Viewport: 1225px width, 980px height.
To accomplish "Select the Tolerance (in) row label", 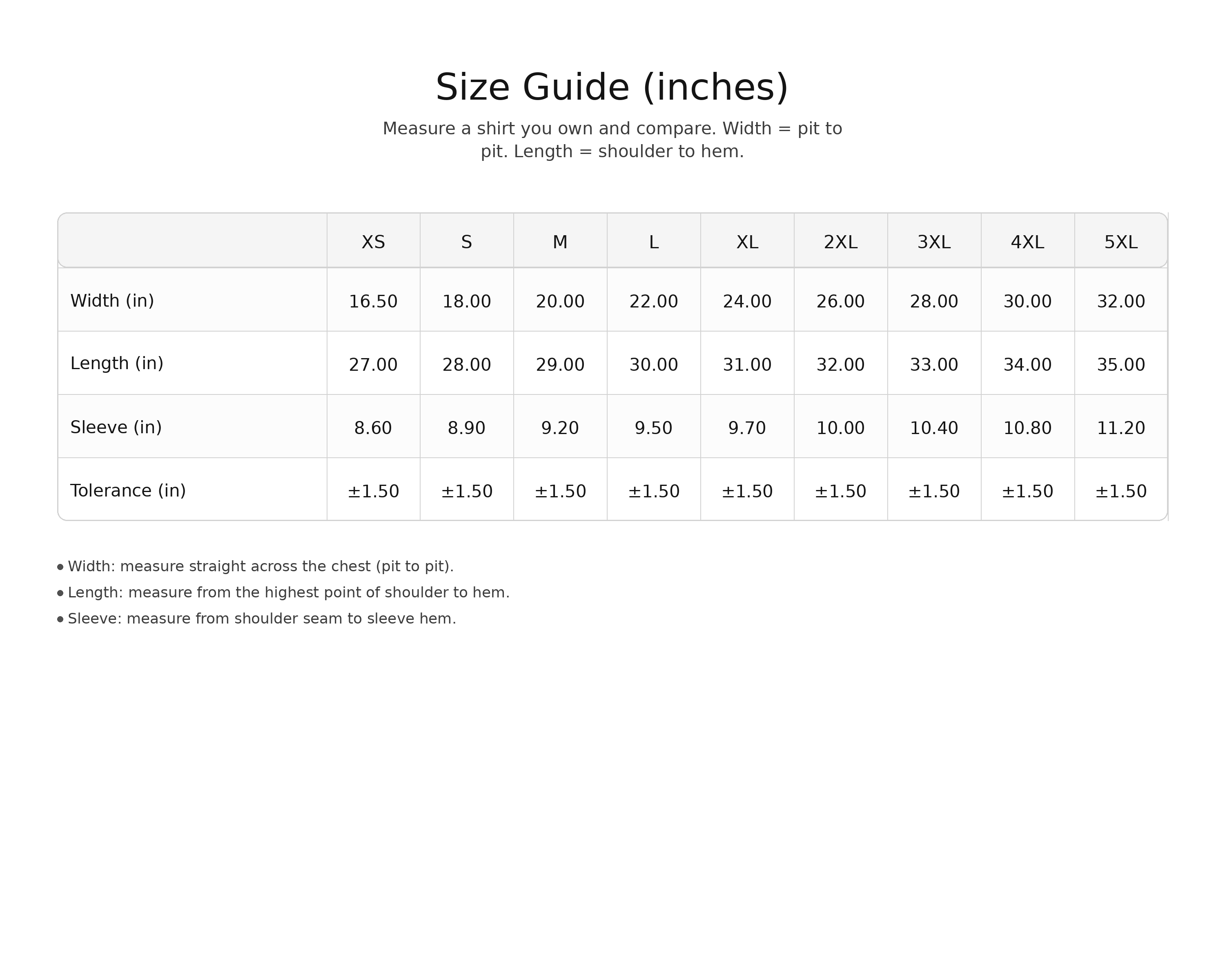I will pos(128,491).
